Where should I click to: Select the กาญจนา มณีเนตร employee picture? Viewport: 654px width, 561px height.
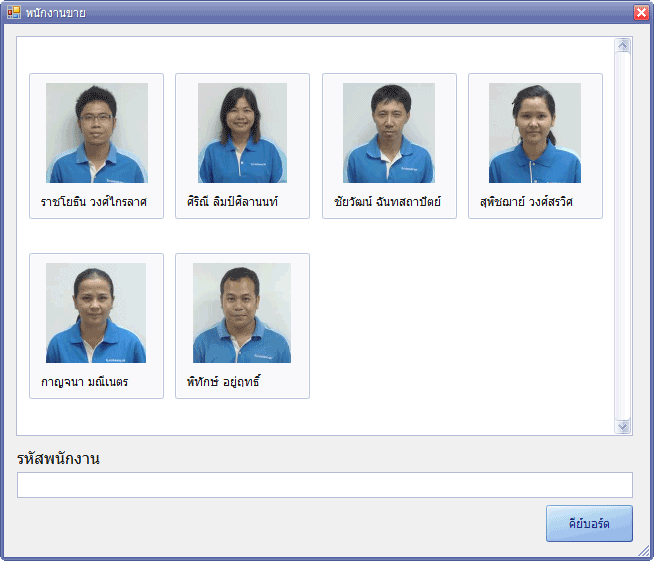(96, 313)
